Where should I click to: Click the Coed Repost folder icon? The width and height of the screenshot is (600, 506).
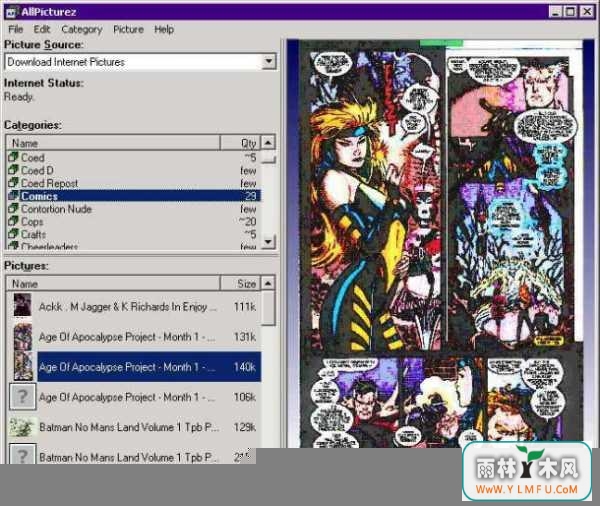(13, 183)
